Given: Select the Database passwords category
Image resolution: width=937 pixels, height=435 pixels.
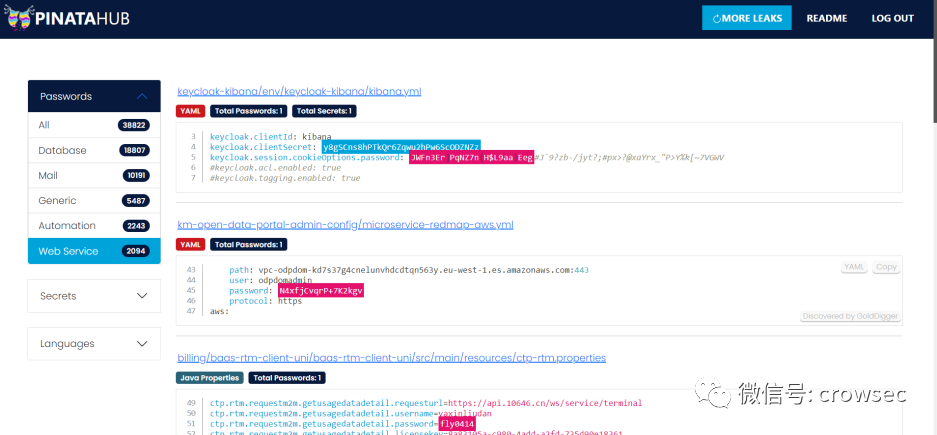Looking at the screenshot, I should (94, 150).
